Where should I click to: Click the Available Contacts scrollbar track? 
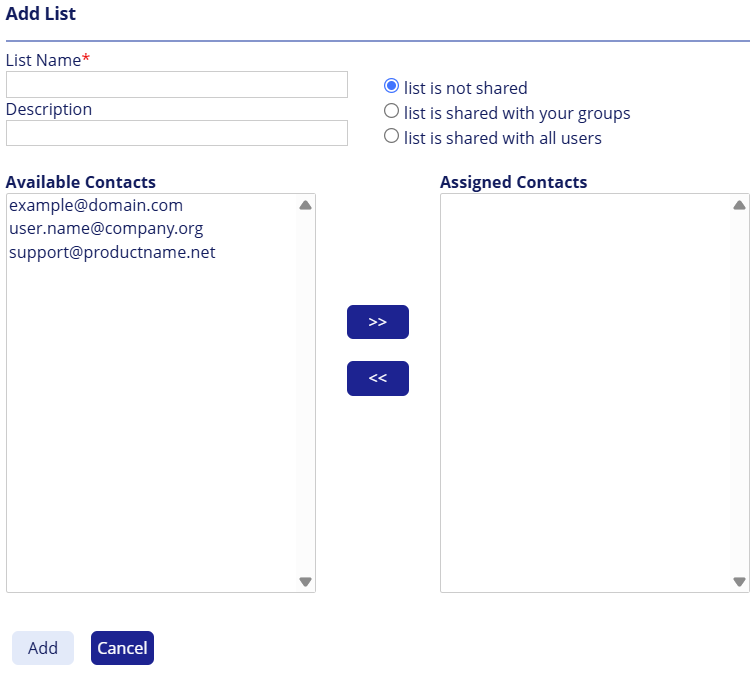[305, 400]
